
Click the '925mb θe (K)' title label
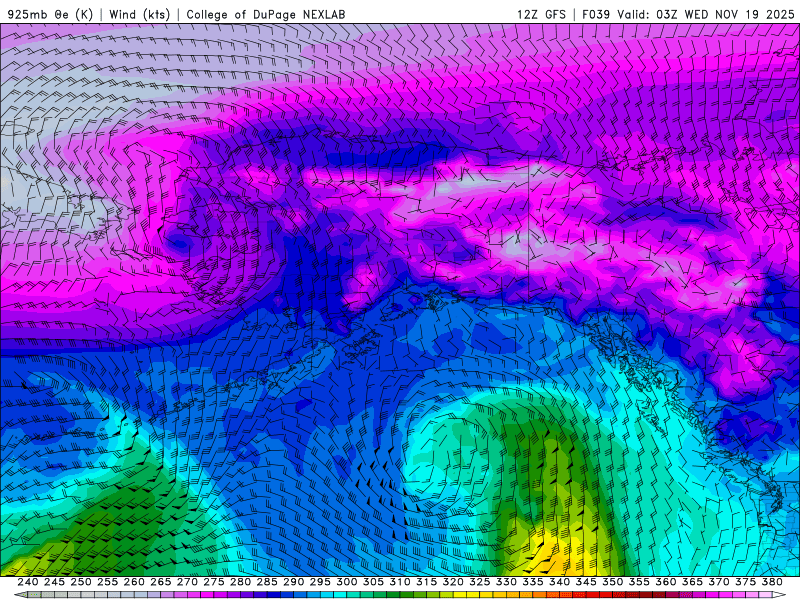pos(50,14)
